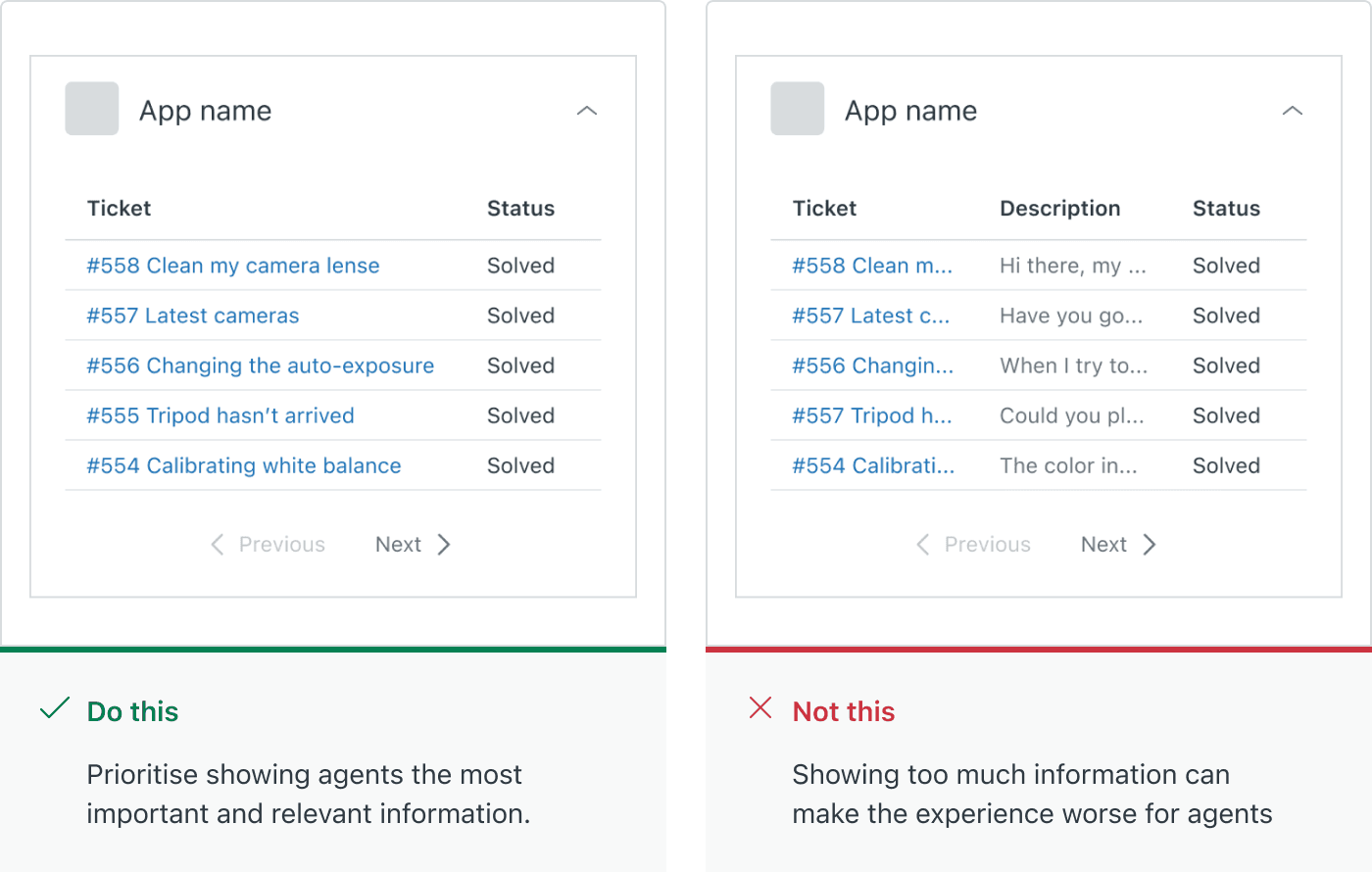Click the App name icon on the right card
Viewport: 1372px width, 872px height.
pyautogui.click(x=797, y=109)
